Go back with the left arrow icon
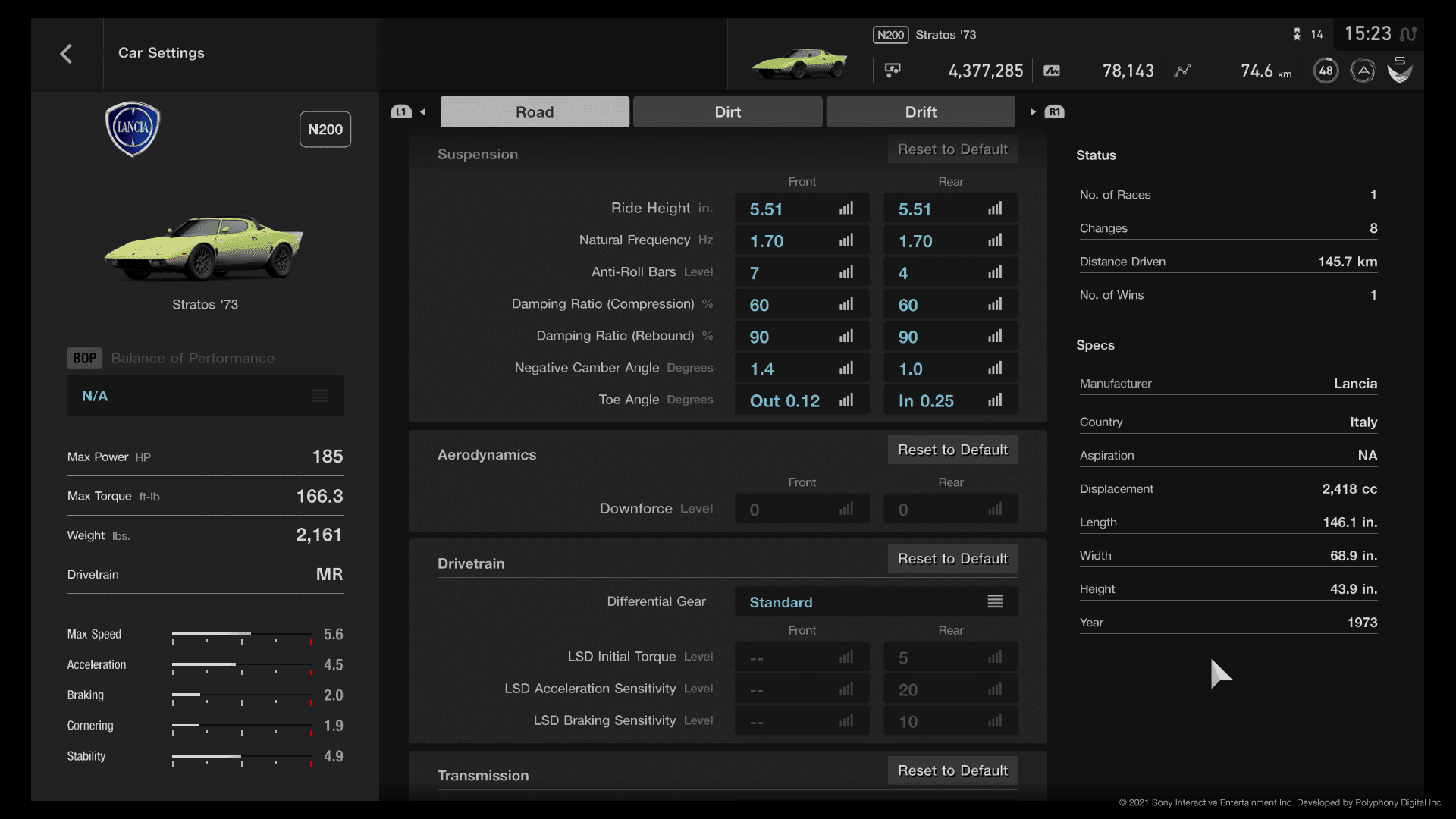Viewport: 1456px width, 819px height. (x=66, y=54)
